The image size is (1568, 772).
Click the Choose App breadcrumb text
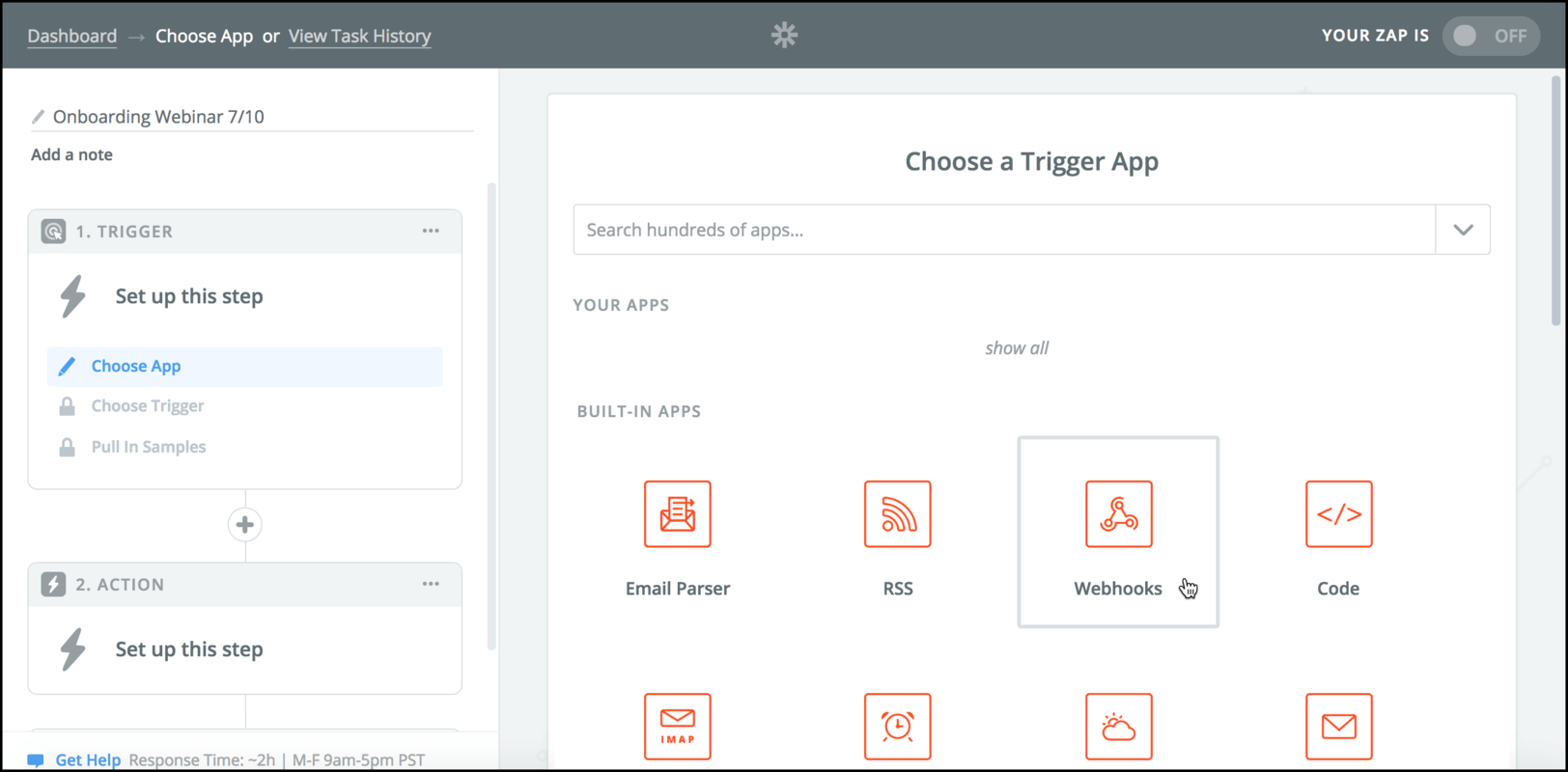(205, 36)
